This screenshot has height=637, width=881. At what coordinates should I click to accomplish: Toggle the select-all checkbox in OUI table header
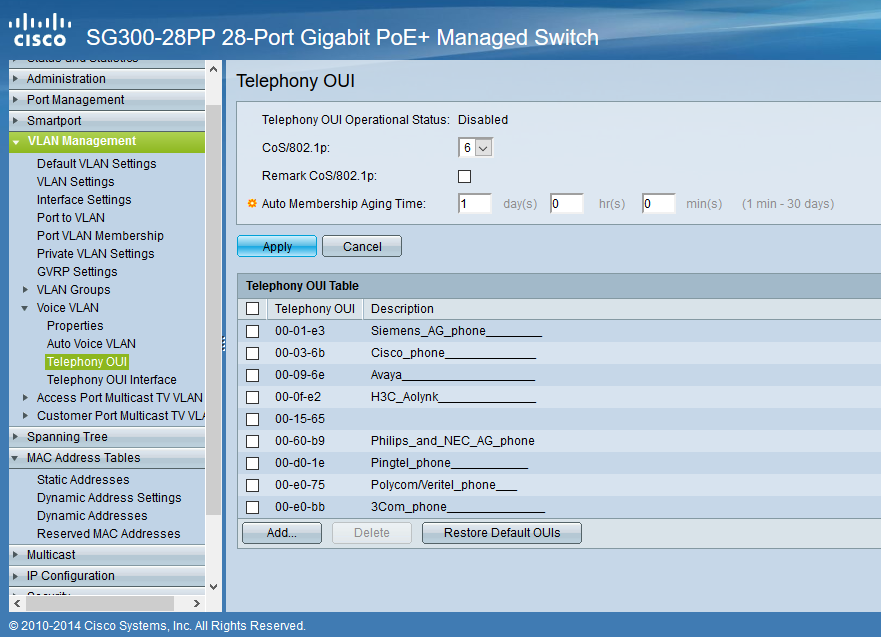253,308
